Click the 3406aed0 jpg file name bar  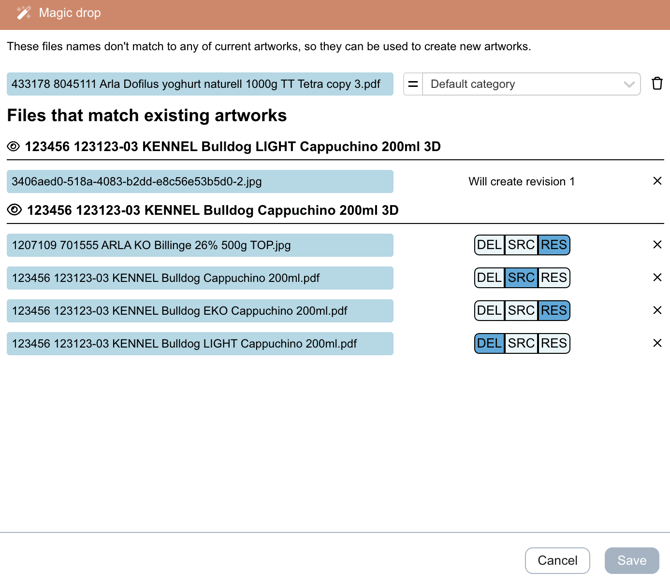[200, 181]
